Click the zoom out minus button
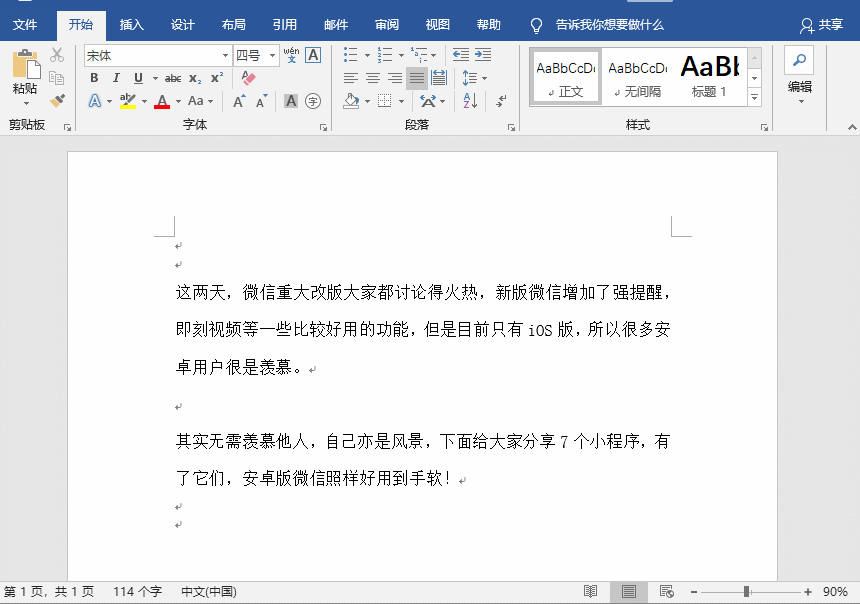Screen dimensions: 860x604 click(x=694, y=592)
